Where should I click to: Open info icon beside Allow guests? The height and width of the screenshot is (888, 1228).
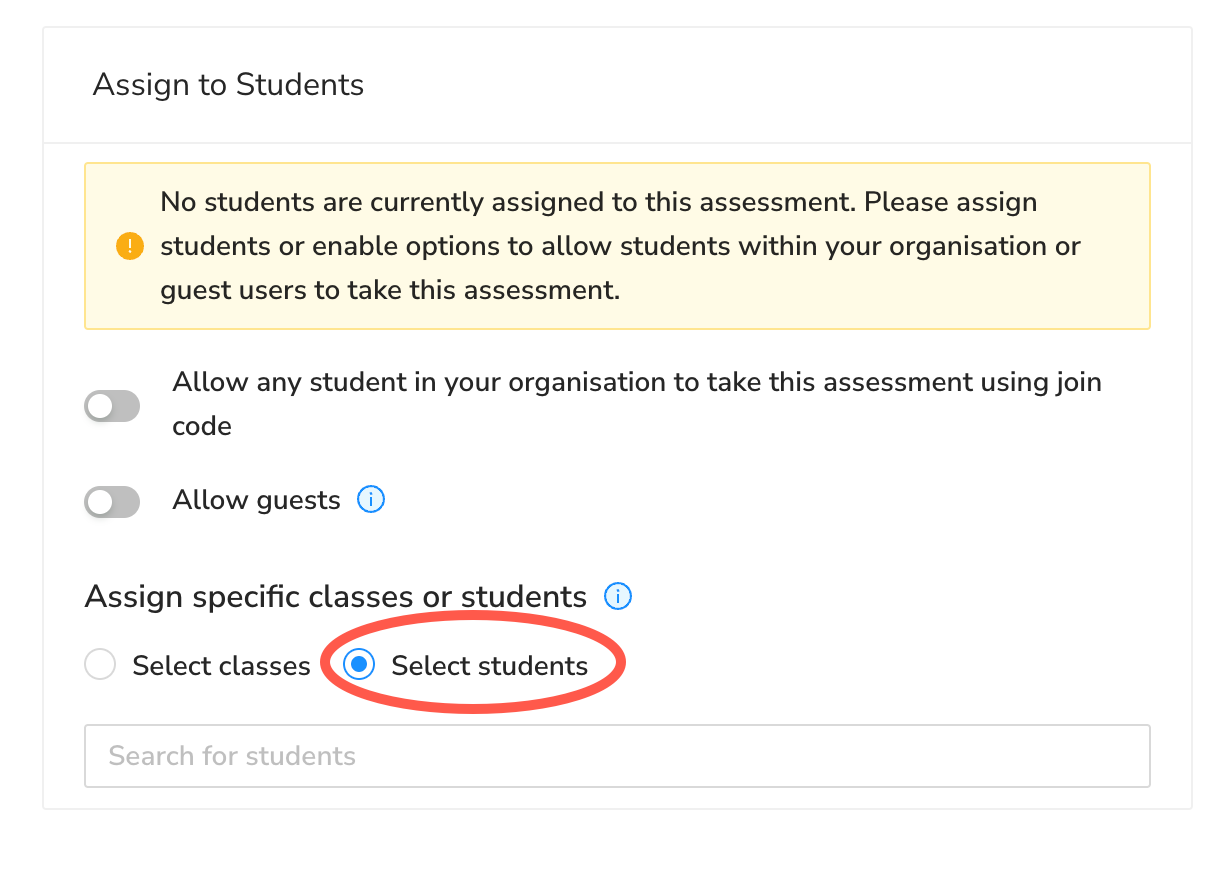pyautogui.click(x=371, y=499)
